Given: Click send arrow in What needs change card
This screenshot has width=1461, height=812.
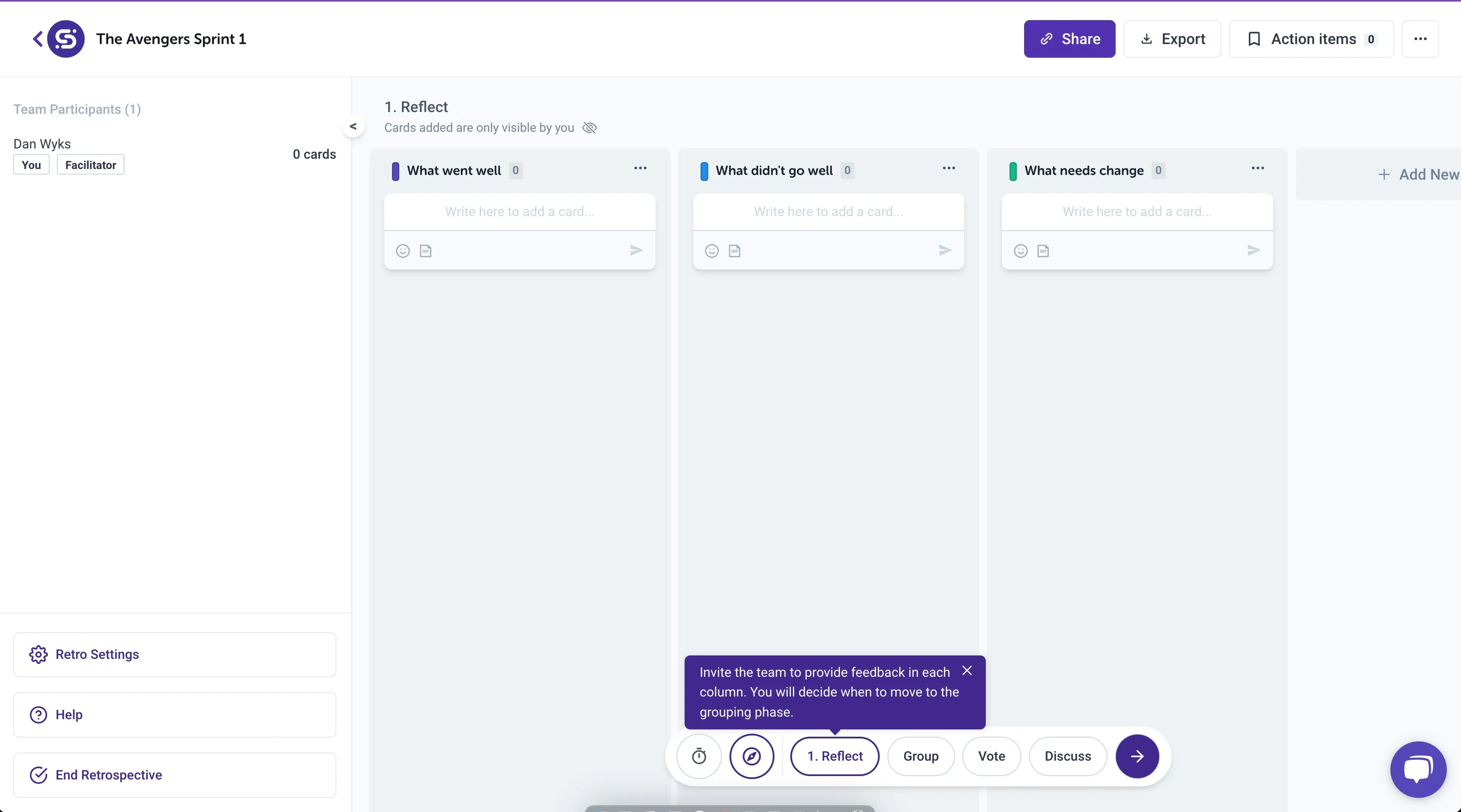Looking at the screenshot, I should tap(1253, 250).
